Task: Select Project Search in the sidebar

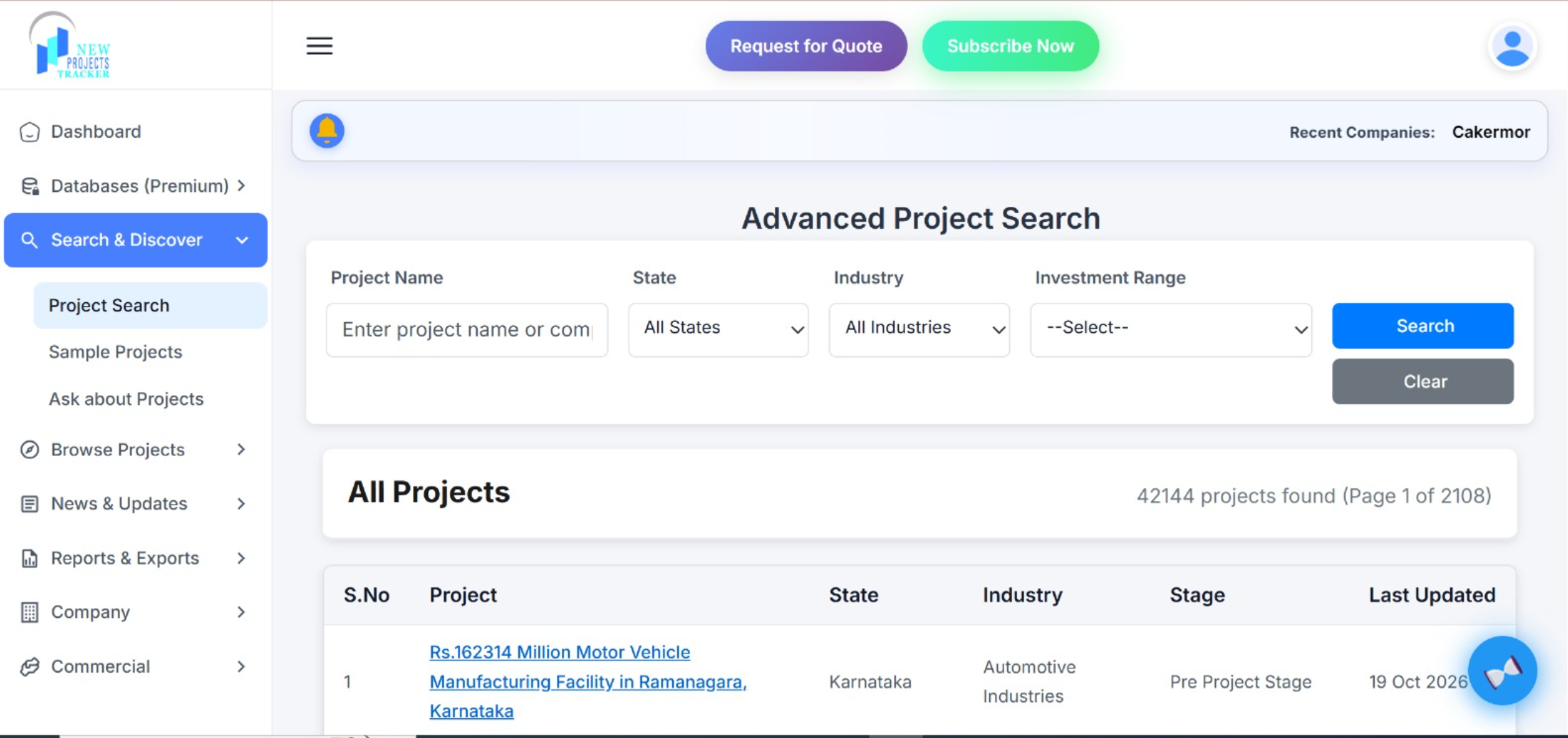Action: click(151, 305)
